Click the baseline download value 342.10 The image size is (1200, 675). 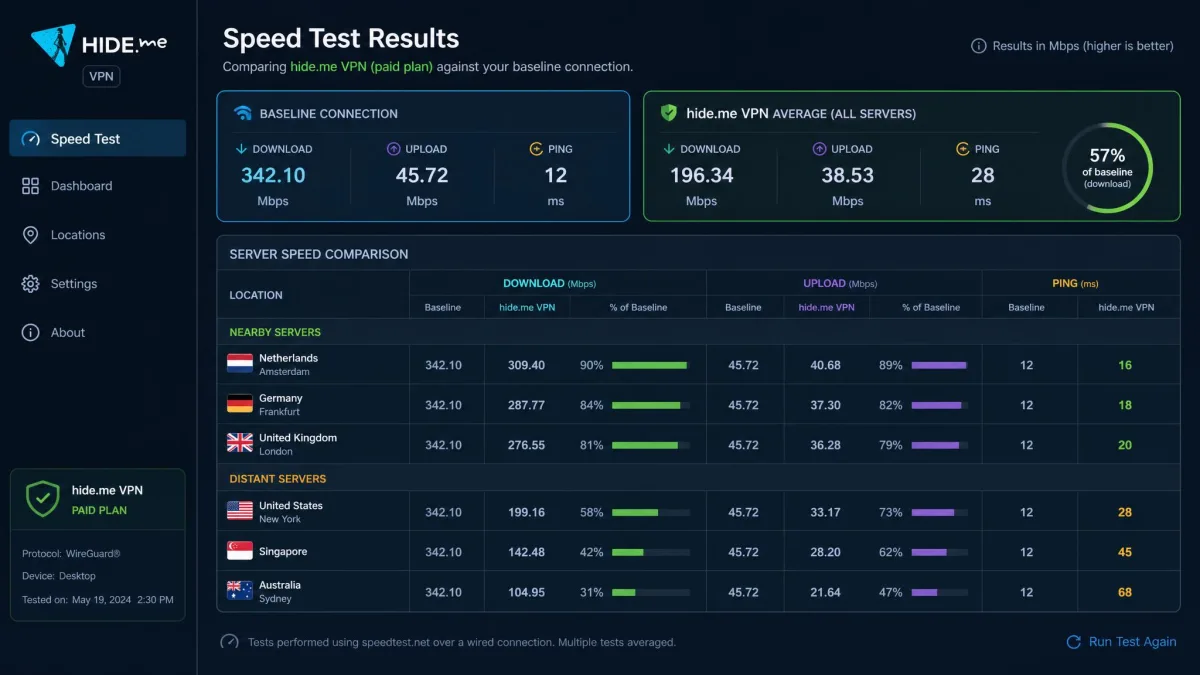(273, 175)
